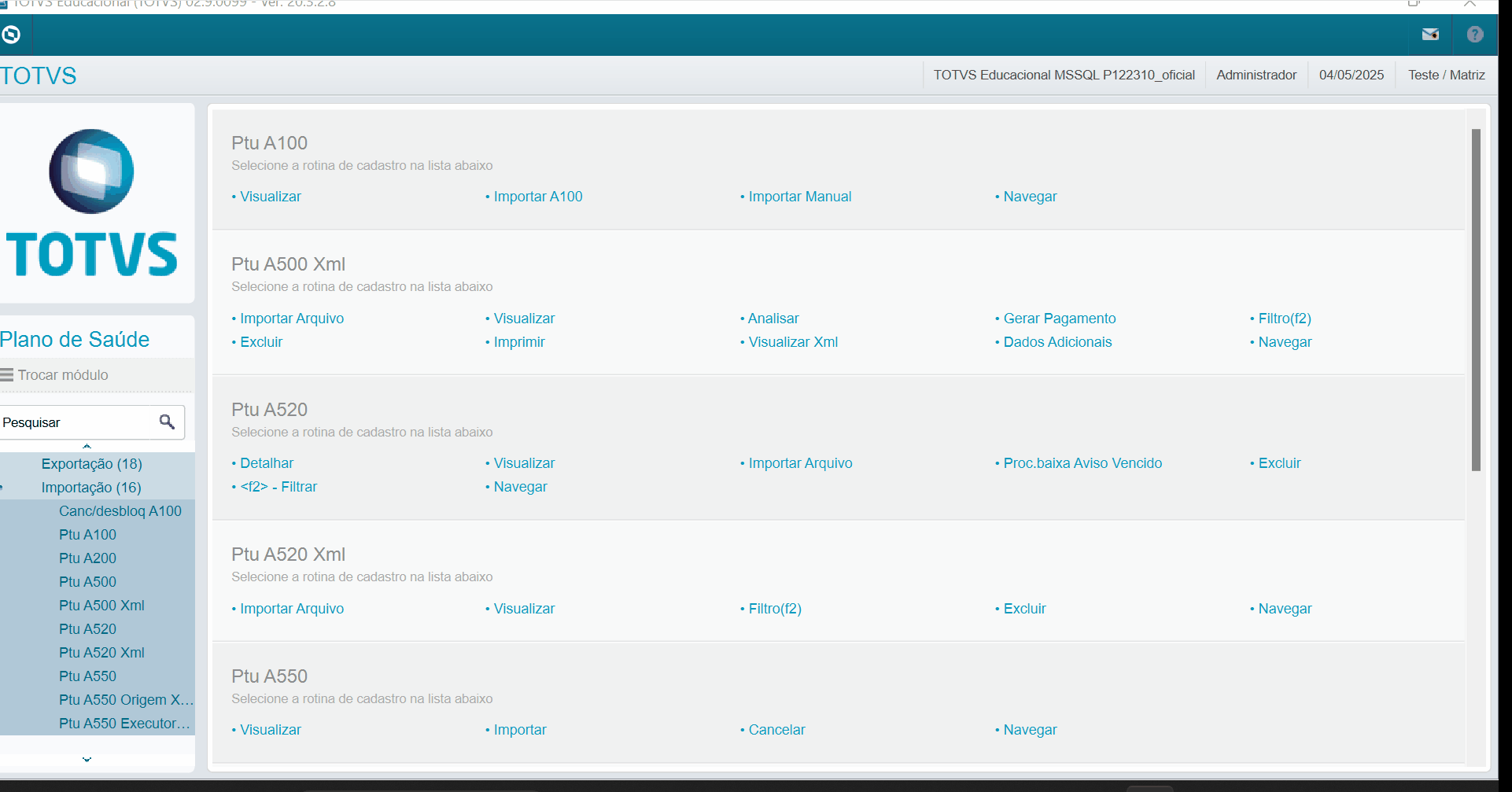
Task: Click Importar A100 link
Action: click(538, 197)
